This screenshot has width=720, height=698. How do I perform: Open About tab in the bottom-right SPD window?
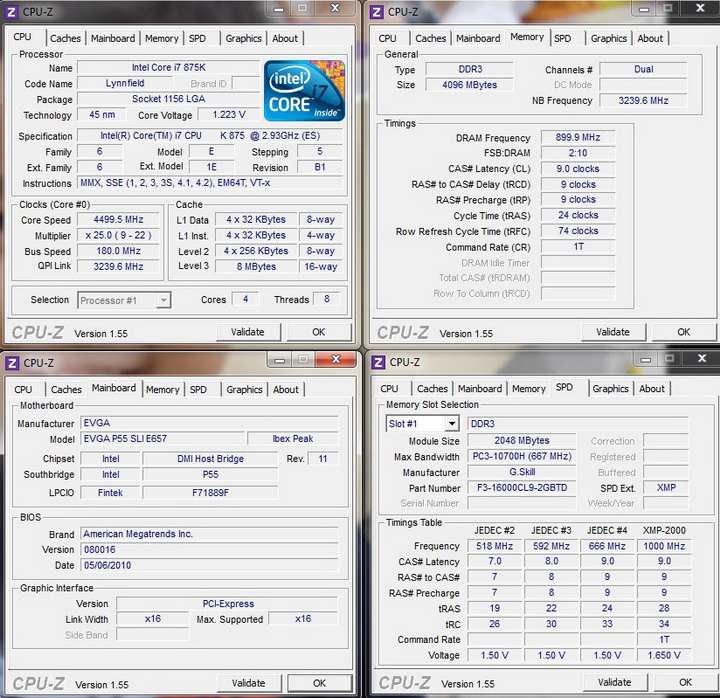pyautogui.click(x=652, y=388)
